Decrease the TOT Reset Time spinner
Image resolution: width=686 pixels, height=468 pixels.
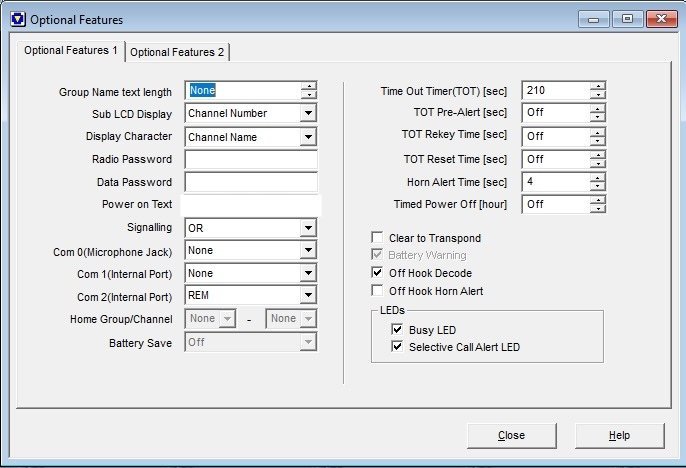tap(597, 163)
